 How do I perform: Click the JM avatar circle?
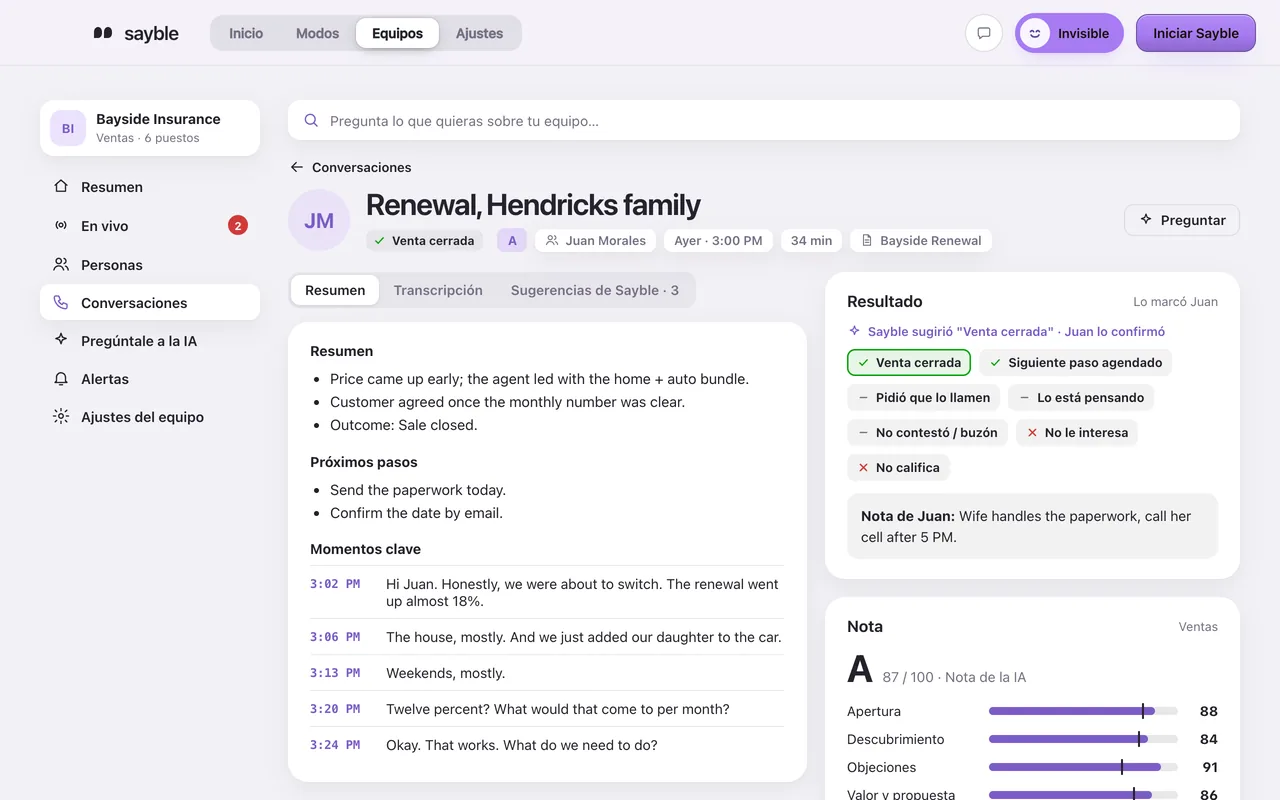[319, 220]
